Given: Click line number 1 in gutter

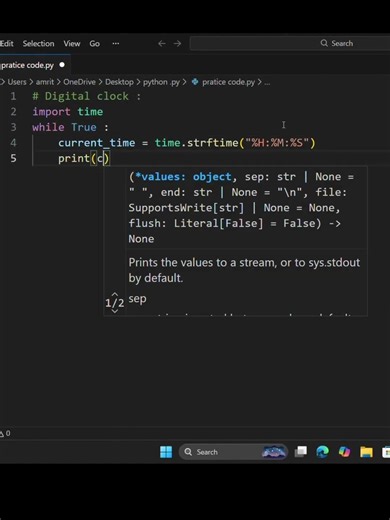Looking at the screenshot, I should [x=13, y=96].
